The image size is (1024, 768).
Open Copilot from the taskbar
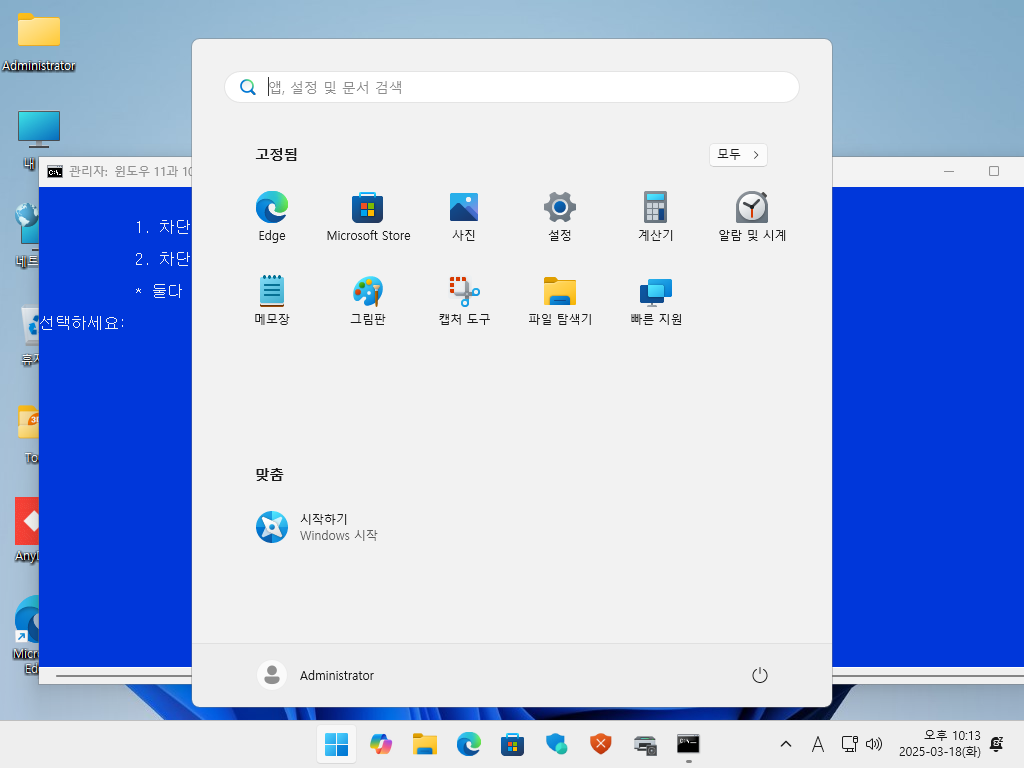click(x=381, y=744)
